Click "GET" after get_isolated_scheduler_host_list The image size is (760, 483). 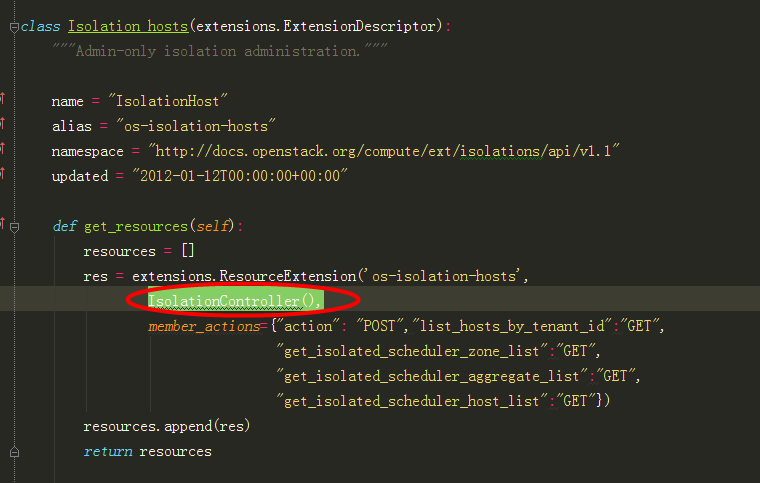[575, 401]
